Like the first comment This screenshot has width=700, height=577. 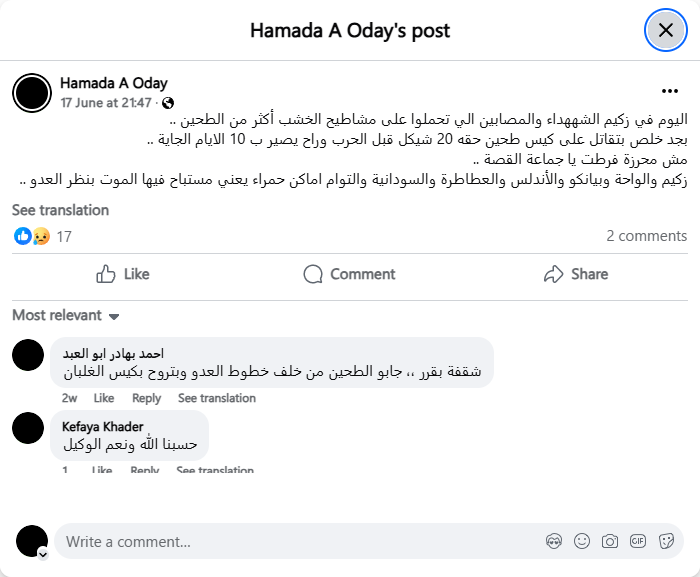coord(104,398)
